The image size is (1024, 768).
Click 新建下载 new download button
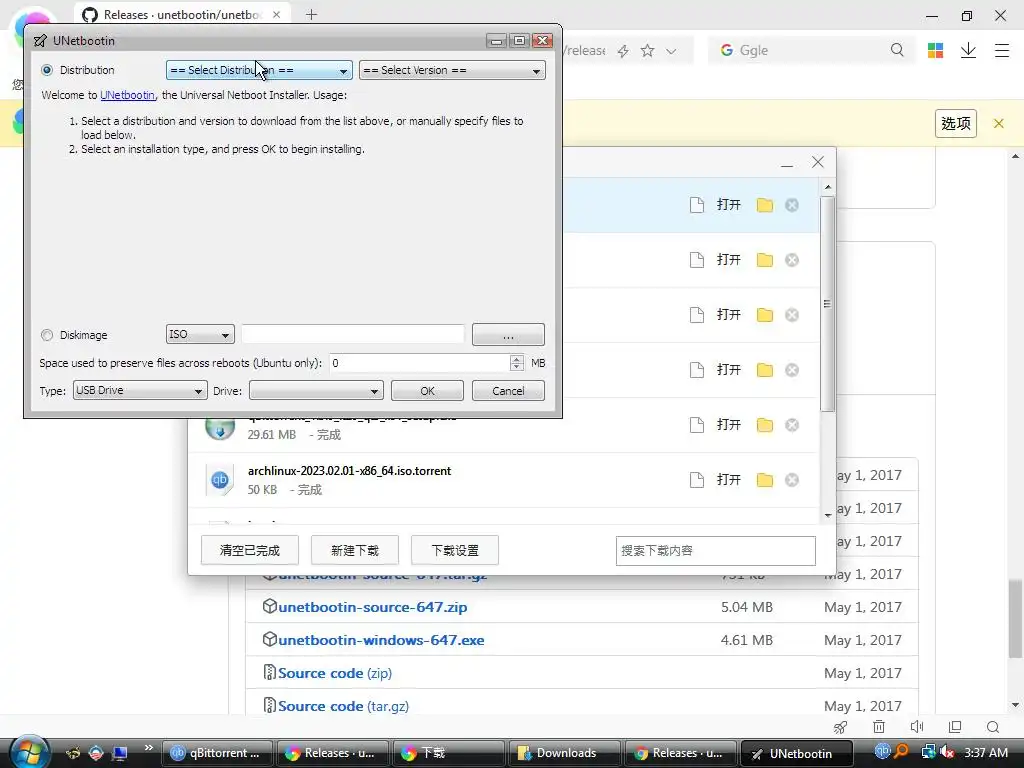(x=355, y=550)
